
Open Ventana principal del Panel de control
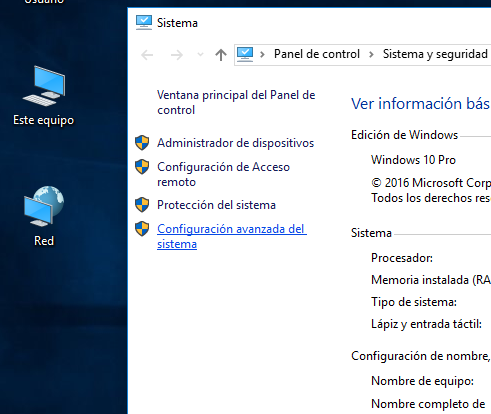click(236, 102)
